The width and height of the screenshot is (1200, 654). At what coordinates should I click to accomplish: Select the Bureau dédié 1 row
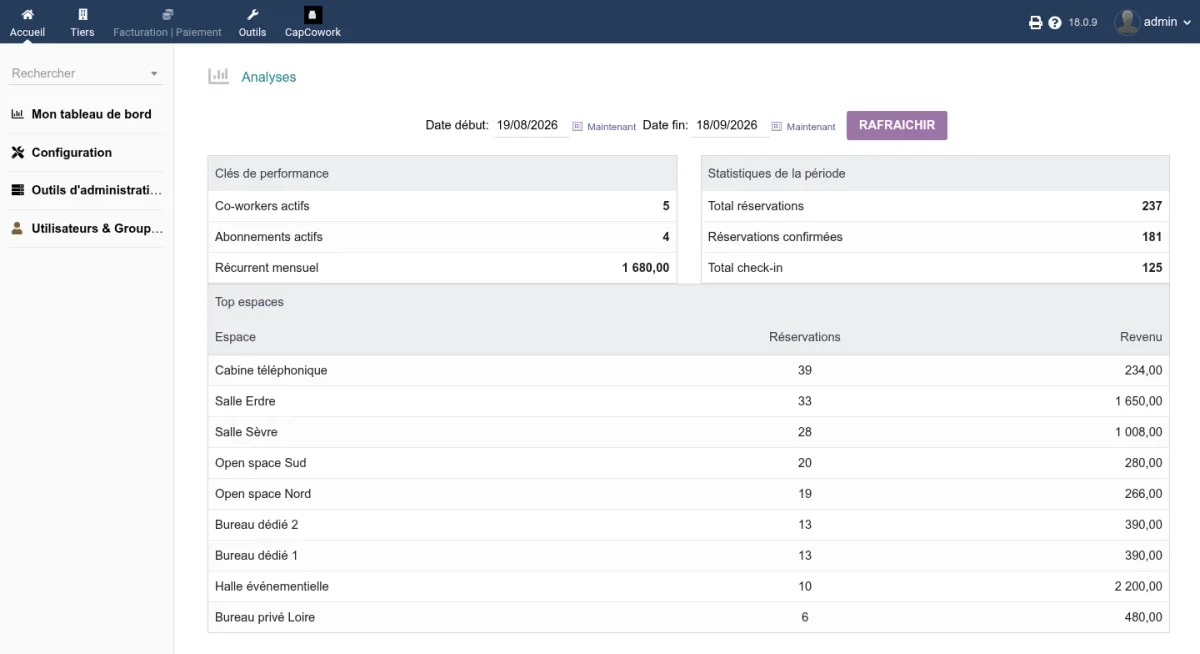click(x=688, y=556)
